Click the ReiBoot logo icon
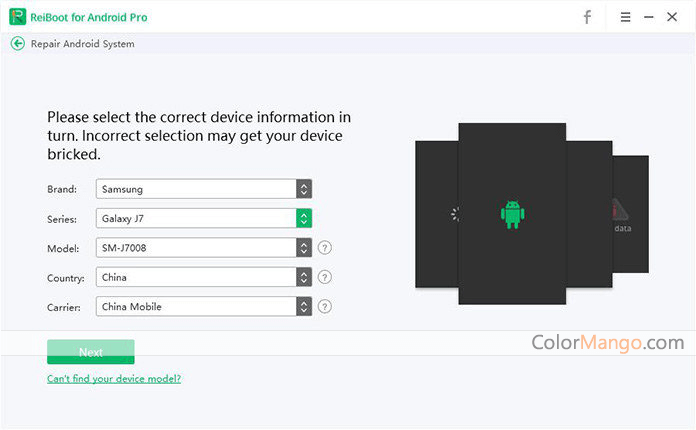Image resolution: width=696 pixels, height=430 pixels. (x=18, y=17)
